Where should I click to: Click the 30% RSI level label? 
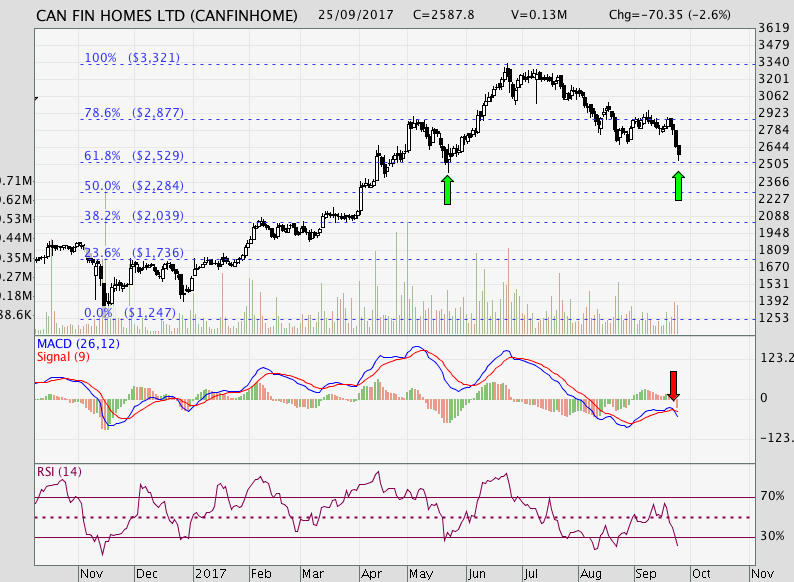click(772, 536)
